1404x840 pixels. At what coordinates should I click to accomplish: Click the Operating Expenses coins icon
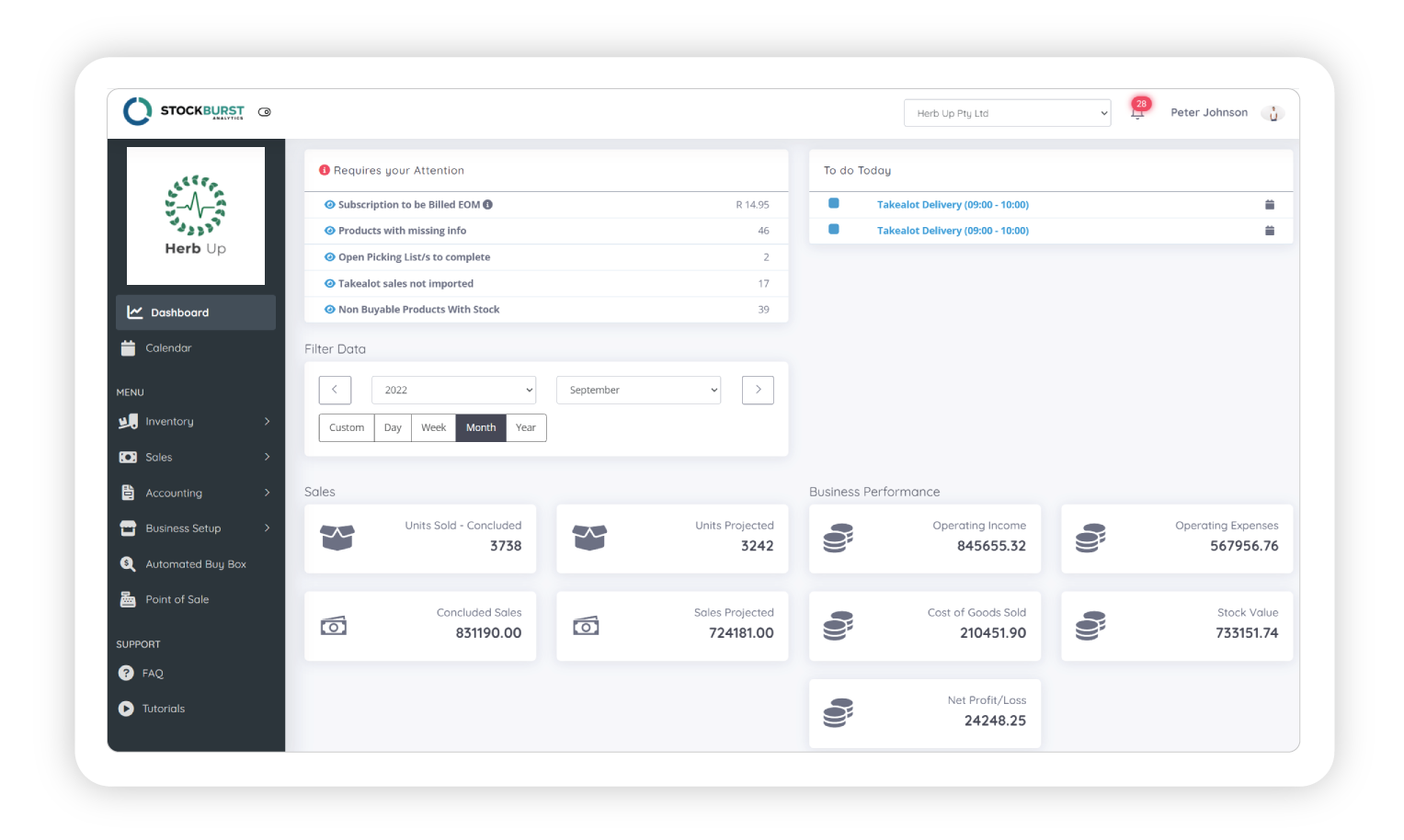coord(1090,538)
